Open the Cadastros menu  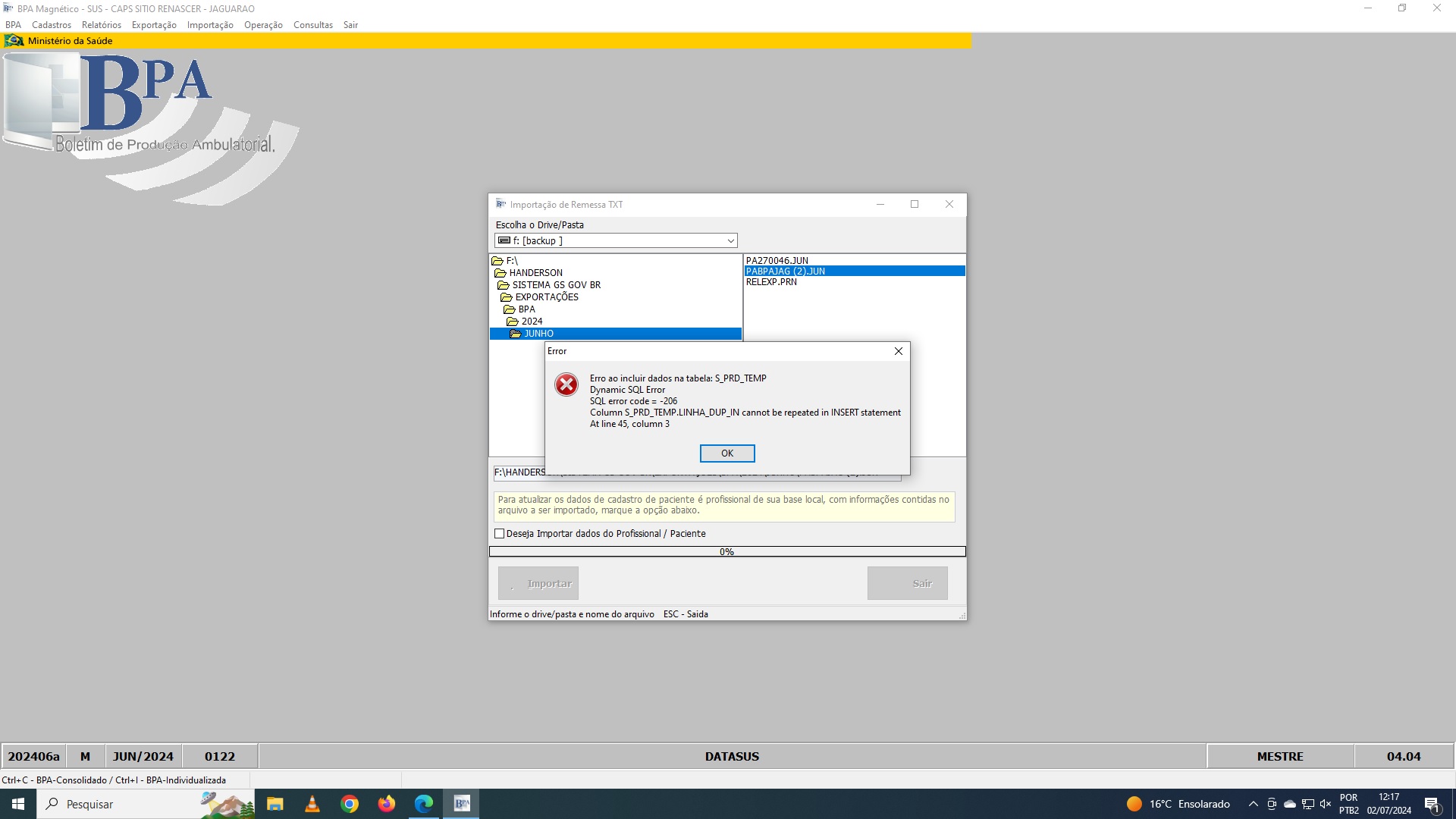52,25
